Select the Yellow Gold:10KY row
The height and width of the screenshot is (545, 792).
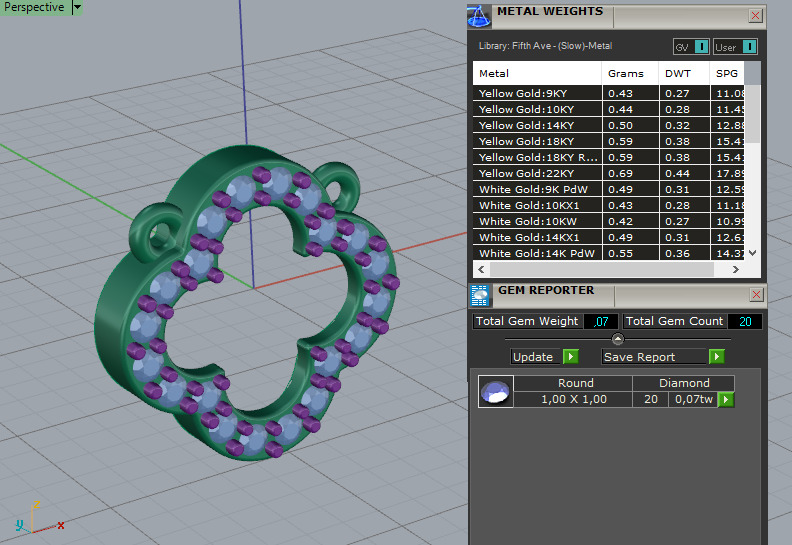point(609,109)
